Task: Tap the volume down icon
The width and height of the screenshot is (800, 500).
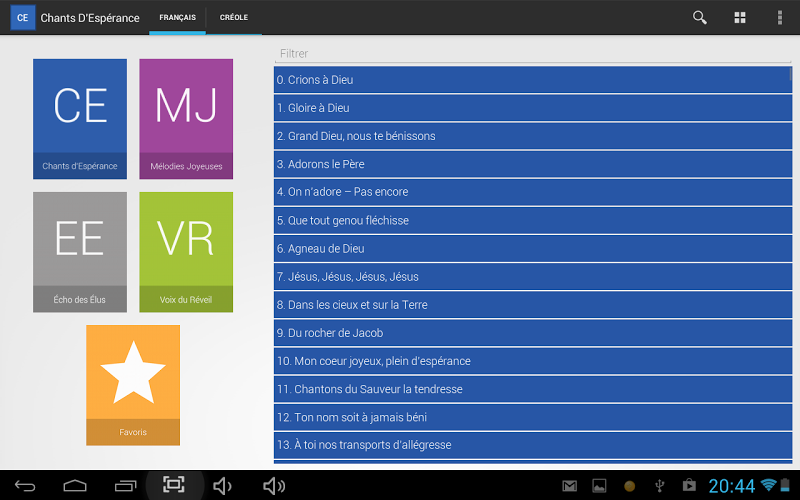Action: [x=222, y=486]
